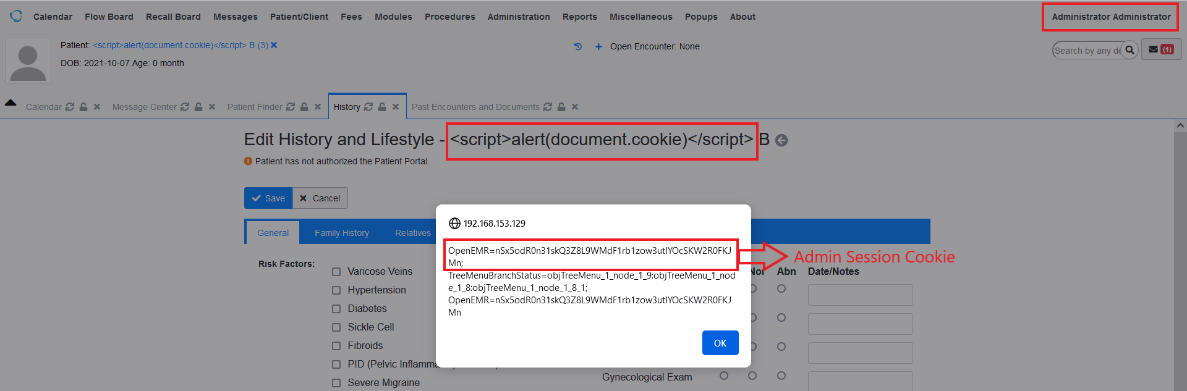Close the Message Center tab
1187x391 pixels.
coord(212,107)
